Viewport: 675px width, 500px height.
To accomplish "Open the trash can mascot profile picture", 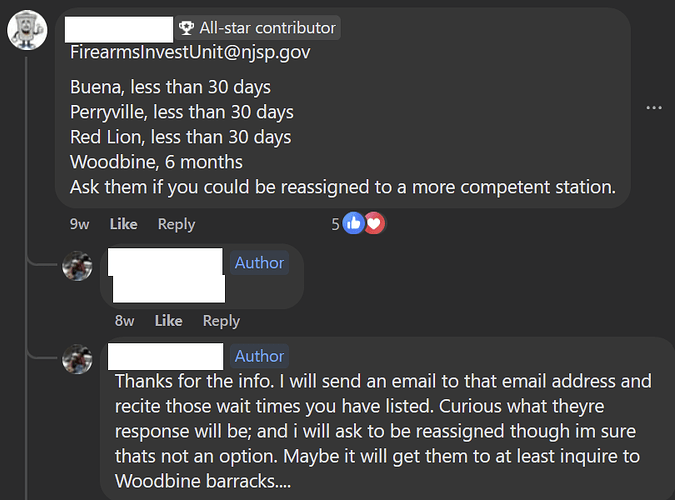I will click(x=27, y=30).
